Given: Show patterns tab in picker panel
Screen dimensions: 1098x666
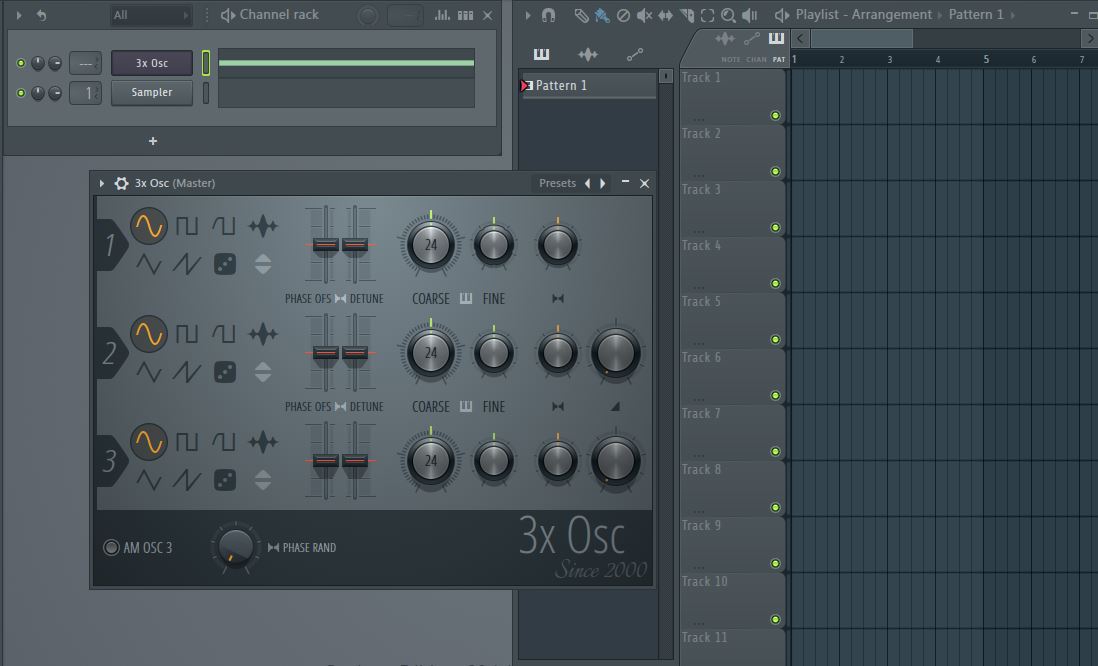Looking at the screenshot, I should point(541,54).
